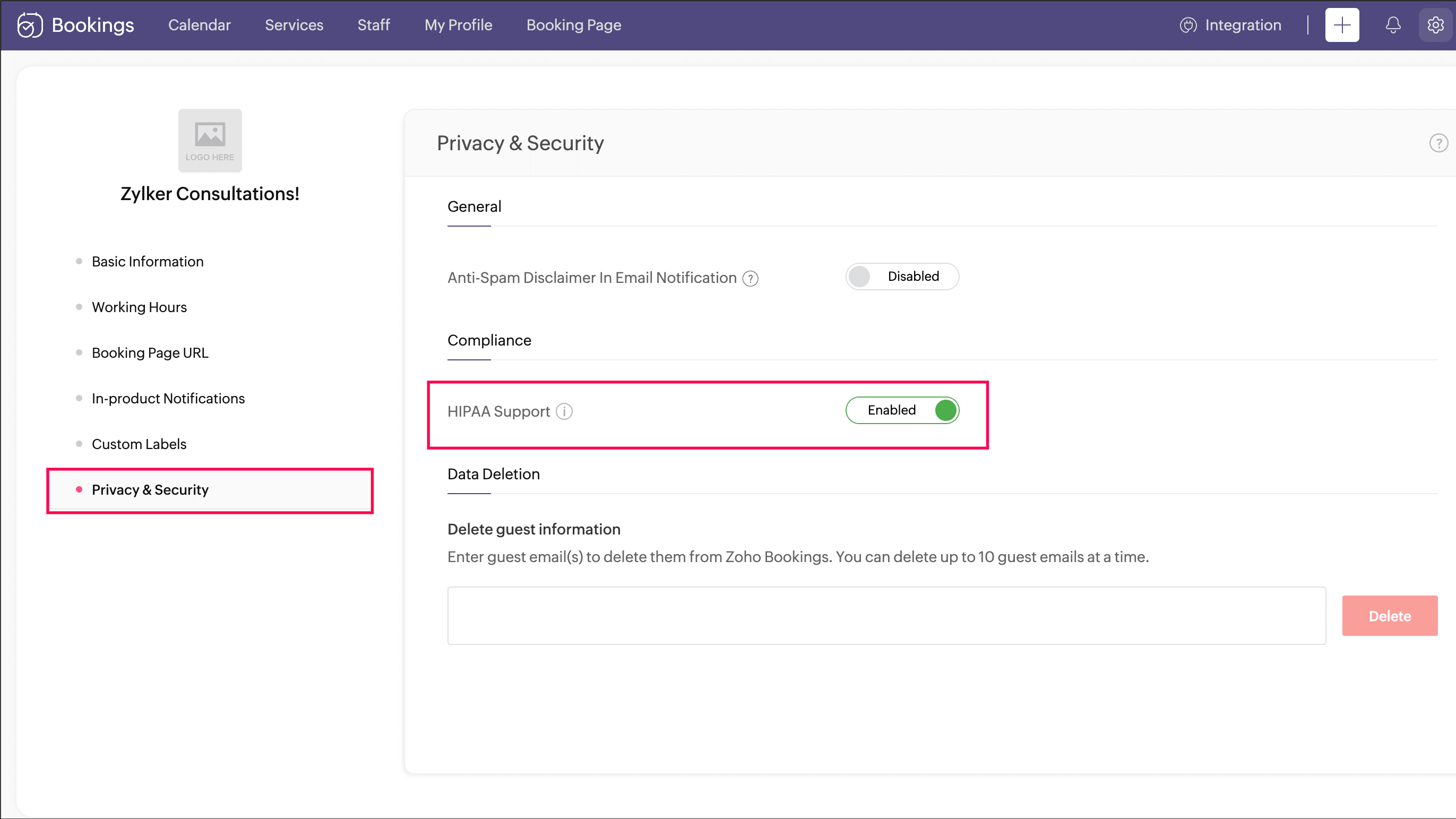Image resolution: width=1456 pixels, height=819 pixels.
Task: Click the Bookings title text
Action: tap(93, 25)
